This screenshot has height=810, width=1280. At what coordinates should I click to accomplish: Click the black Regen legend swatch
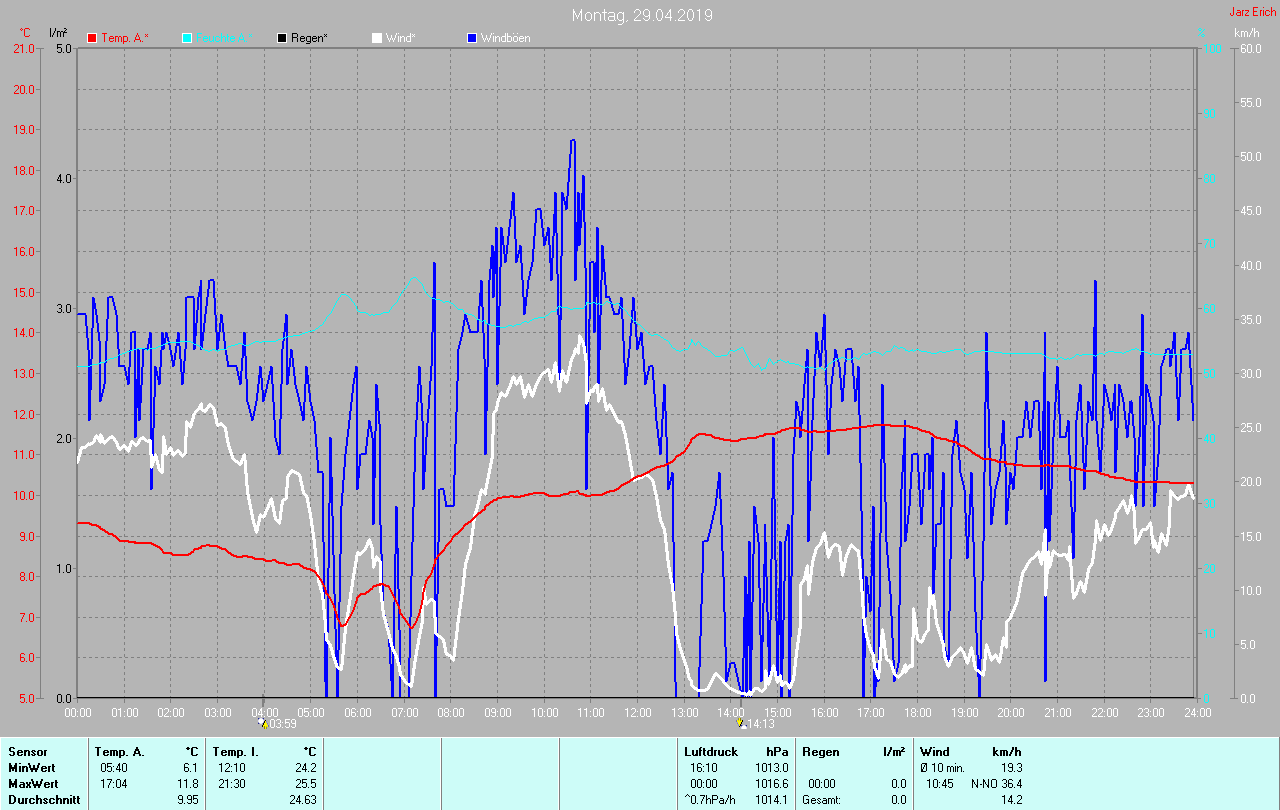pos(282,38)
